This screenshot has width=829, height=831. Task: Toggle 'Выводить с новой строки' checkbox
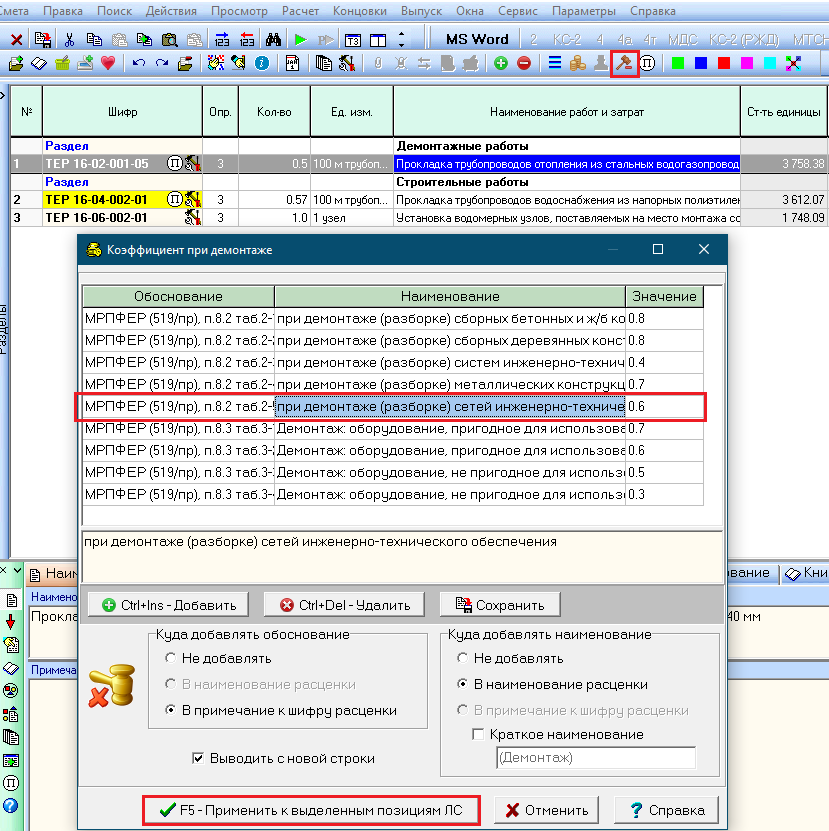198,758
